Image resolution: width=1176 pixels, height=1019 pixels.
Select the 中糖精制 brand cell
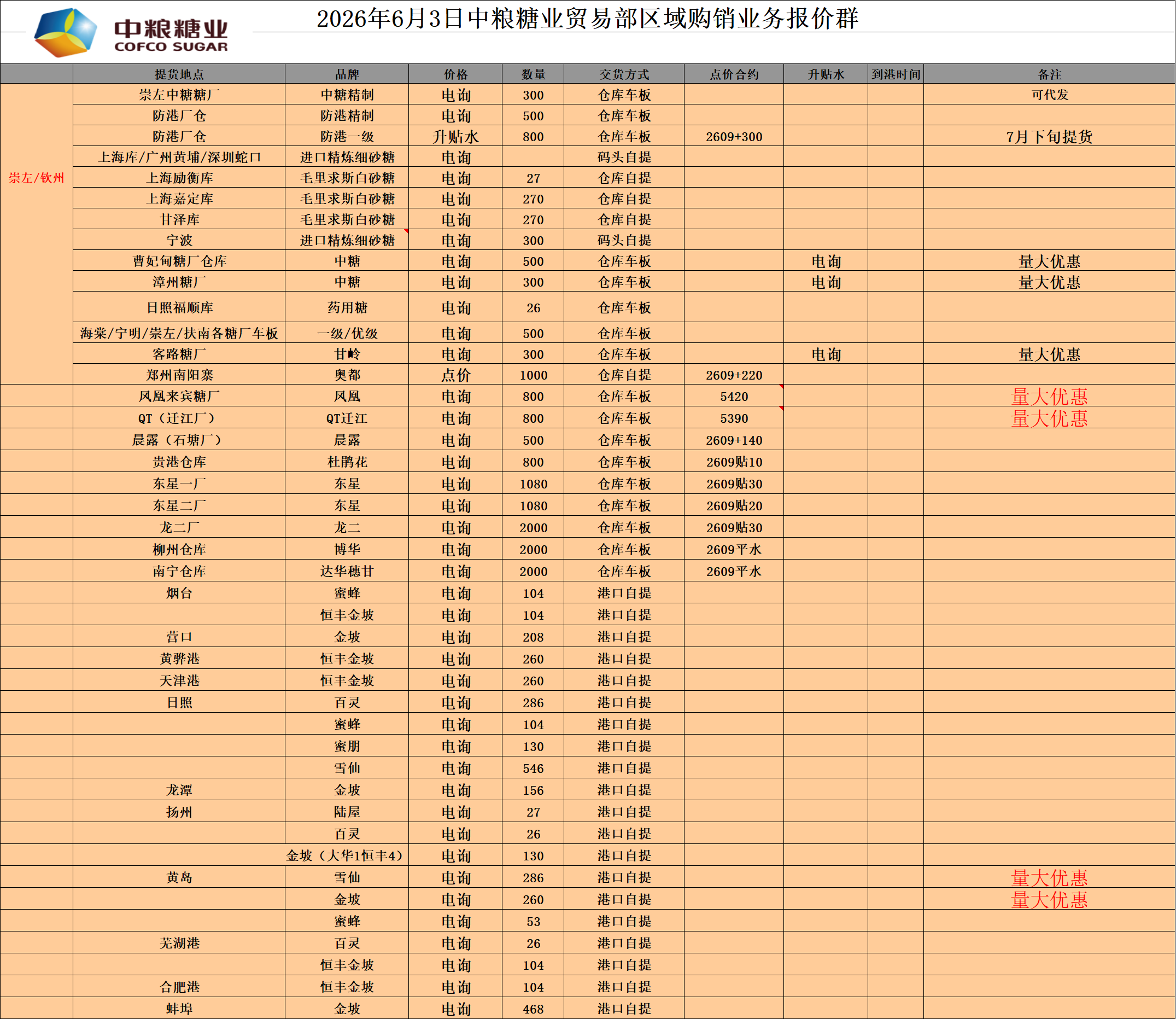(x=347, y=95)
